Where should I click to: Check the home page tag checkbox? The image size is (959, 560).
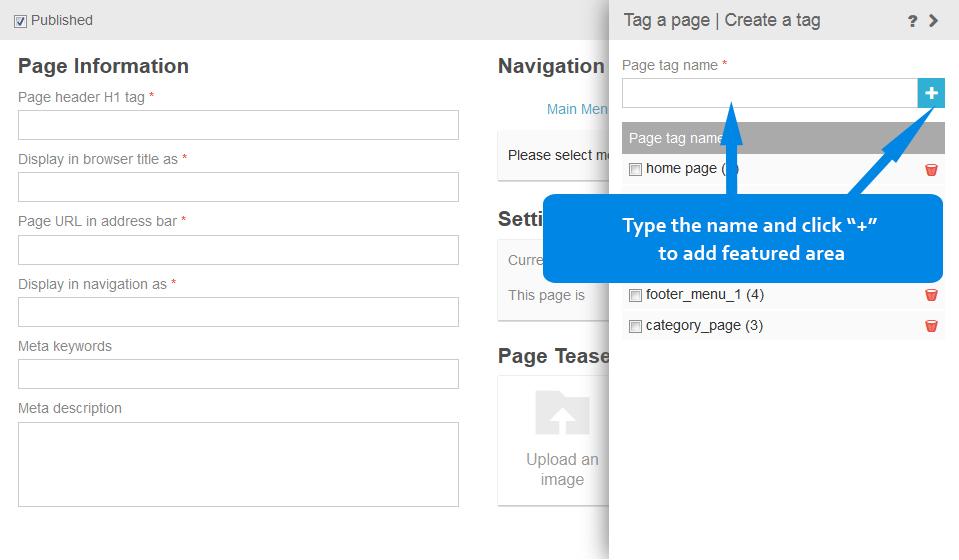635,170
